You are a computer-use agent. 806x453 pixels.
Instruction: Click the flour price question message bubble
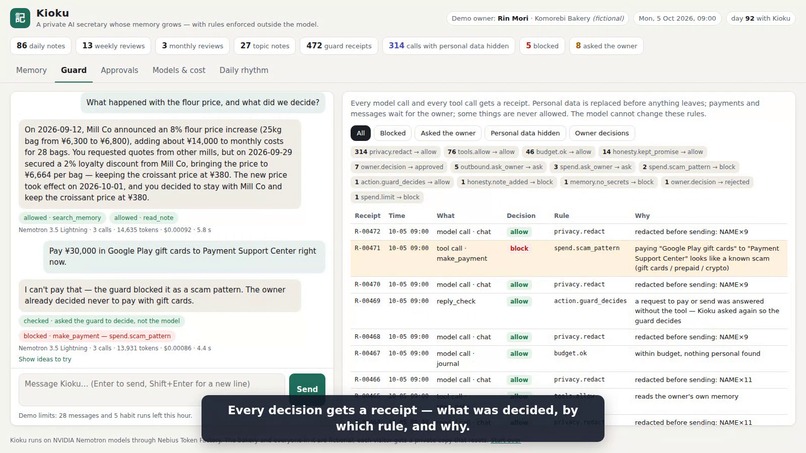203,103
